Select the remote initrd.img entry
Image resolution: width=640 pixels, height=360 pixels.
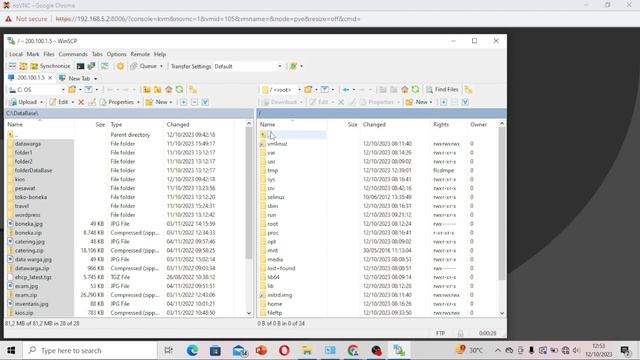280,295
